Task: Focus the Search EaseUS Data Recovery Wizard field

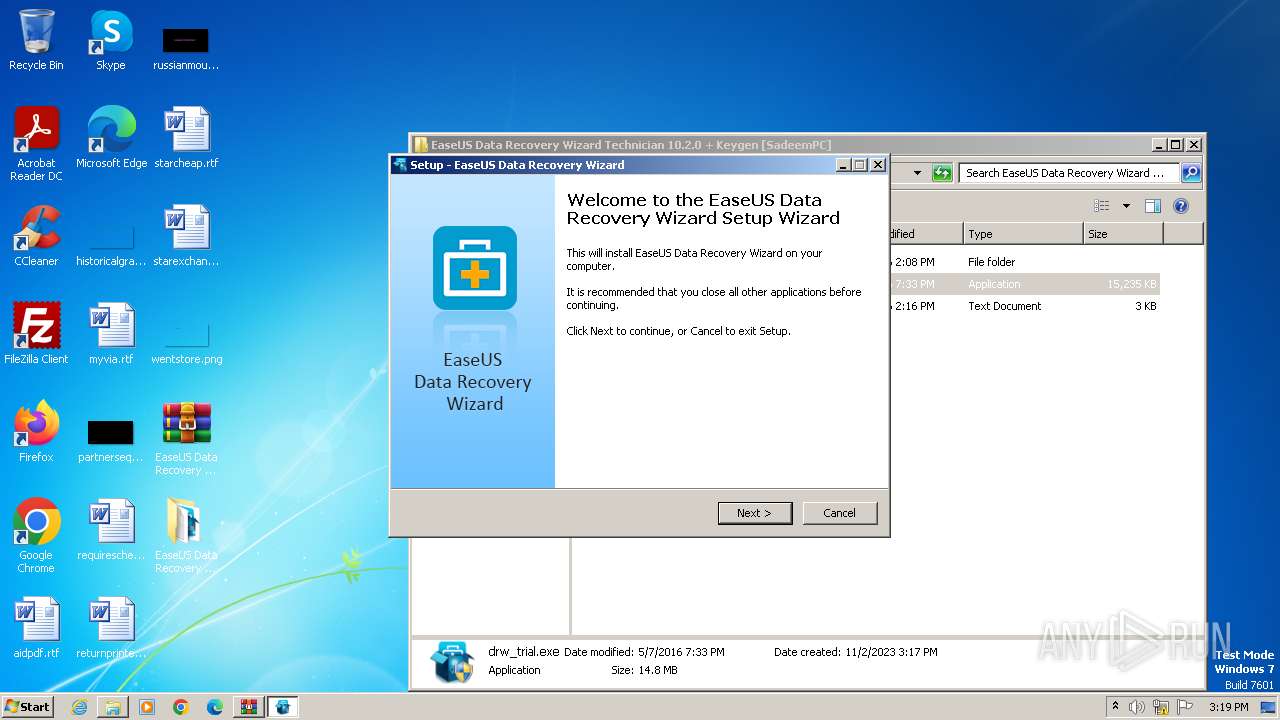Action: 1069,173
